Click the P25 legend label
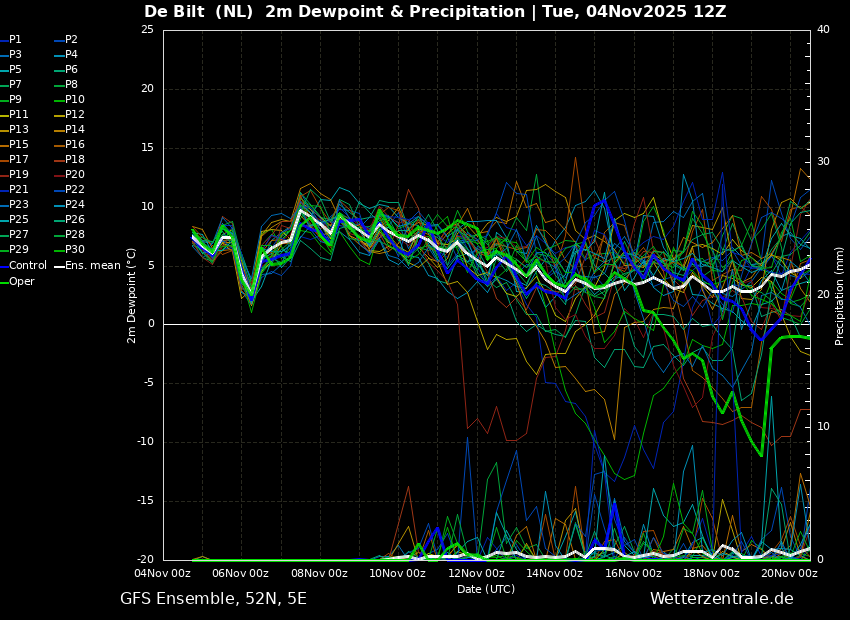The image size is (850, 620). (18, 220)
